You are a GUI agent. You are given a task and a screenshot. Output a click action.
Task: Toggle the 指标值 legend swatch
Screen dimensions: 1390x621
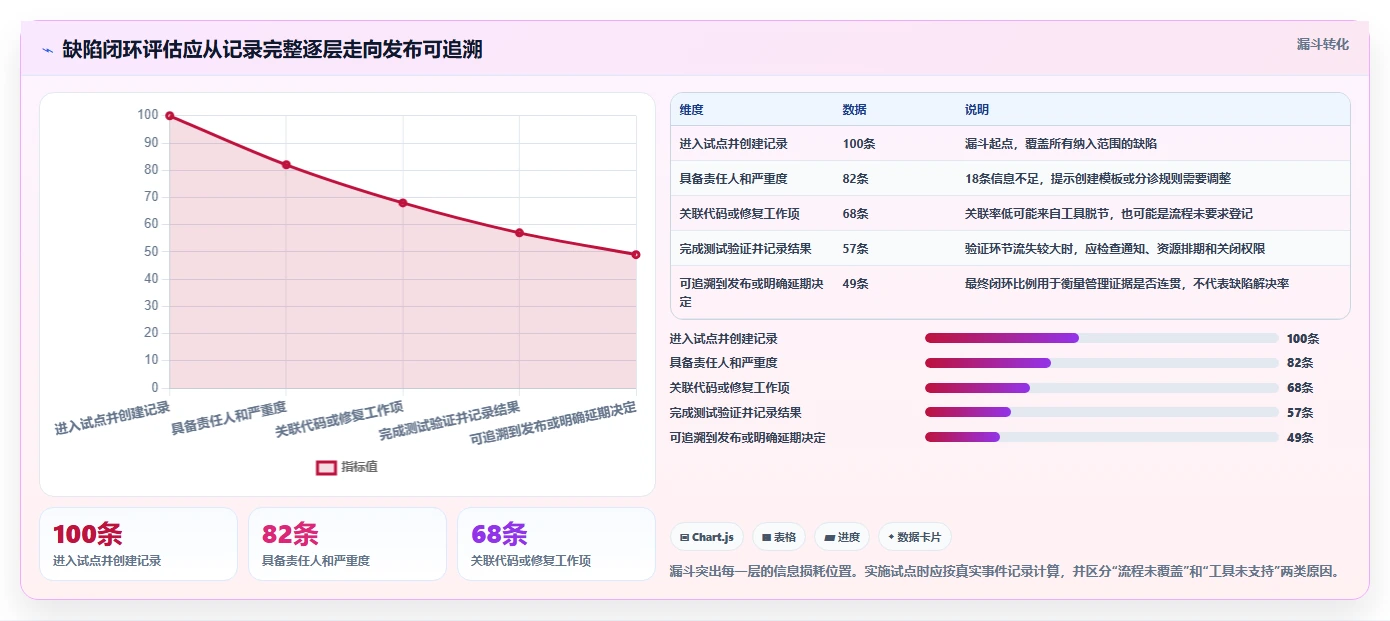[x=326, y=467]
